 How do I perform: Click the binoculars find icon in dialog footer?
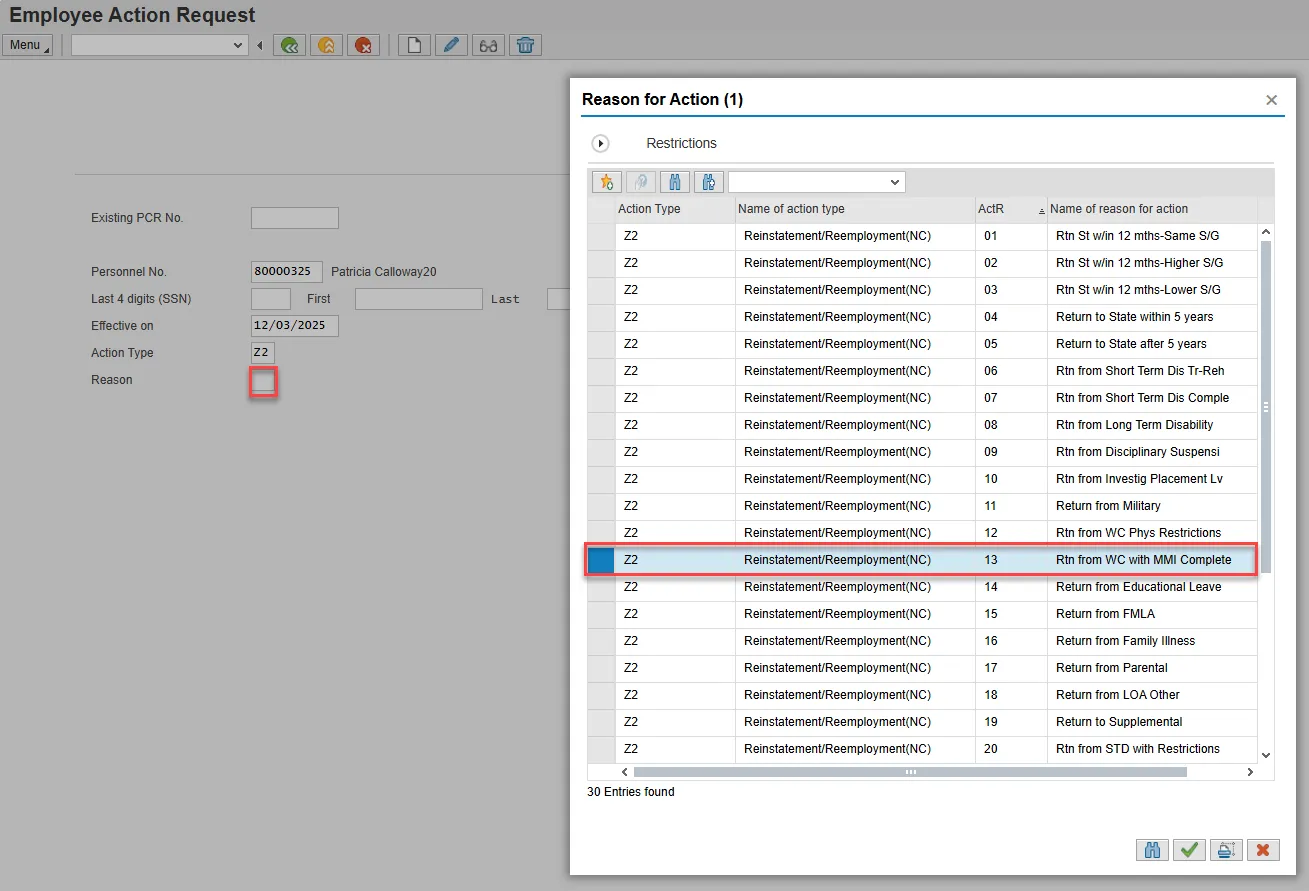[1152, 850]
